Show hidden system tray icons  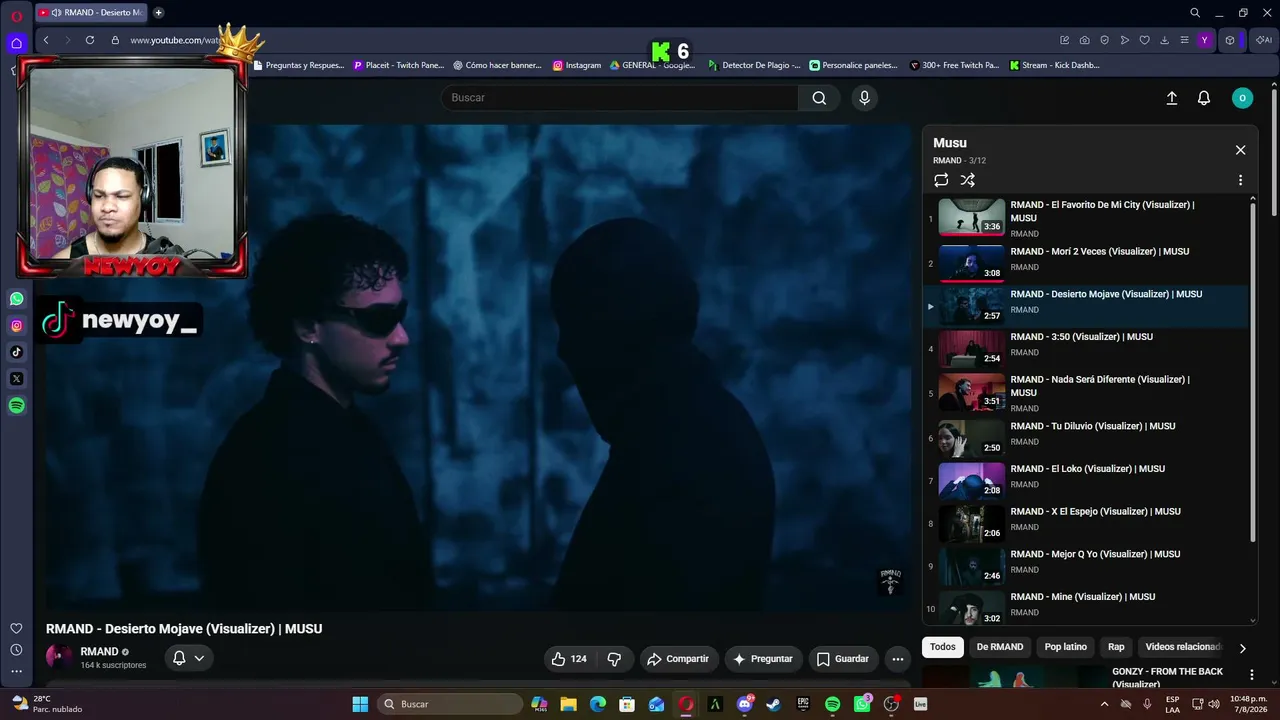[1104, 704]
